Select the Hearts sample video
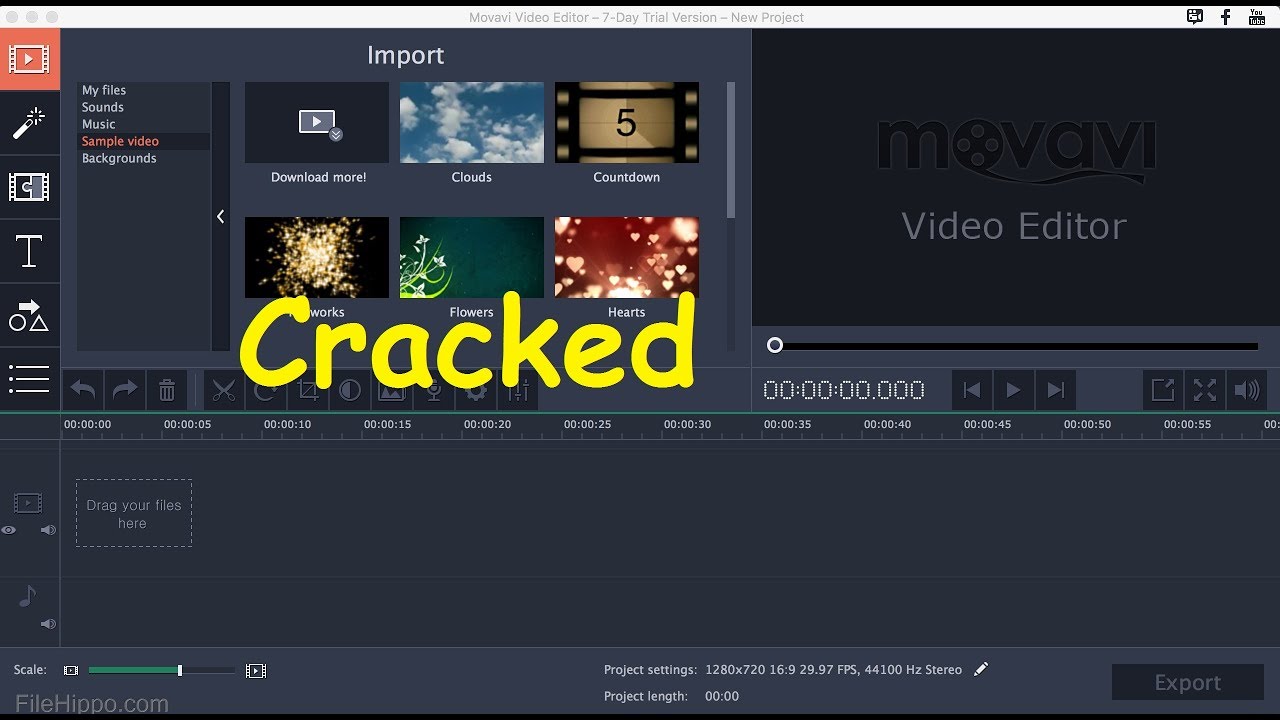 627,258
